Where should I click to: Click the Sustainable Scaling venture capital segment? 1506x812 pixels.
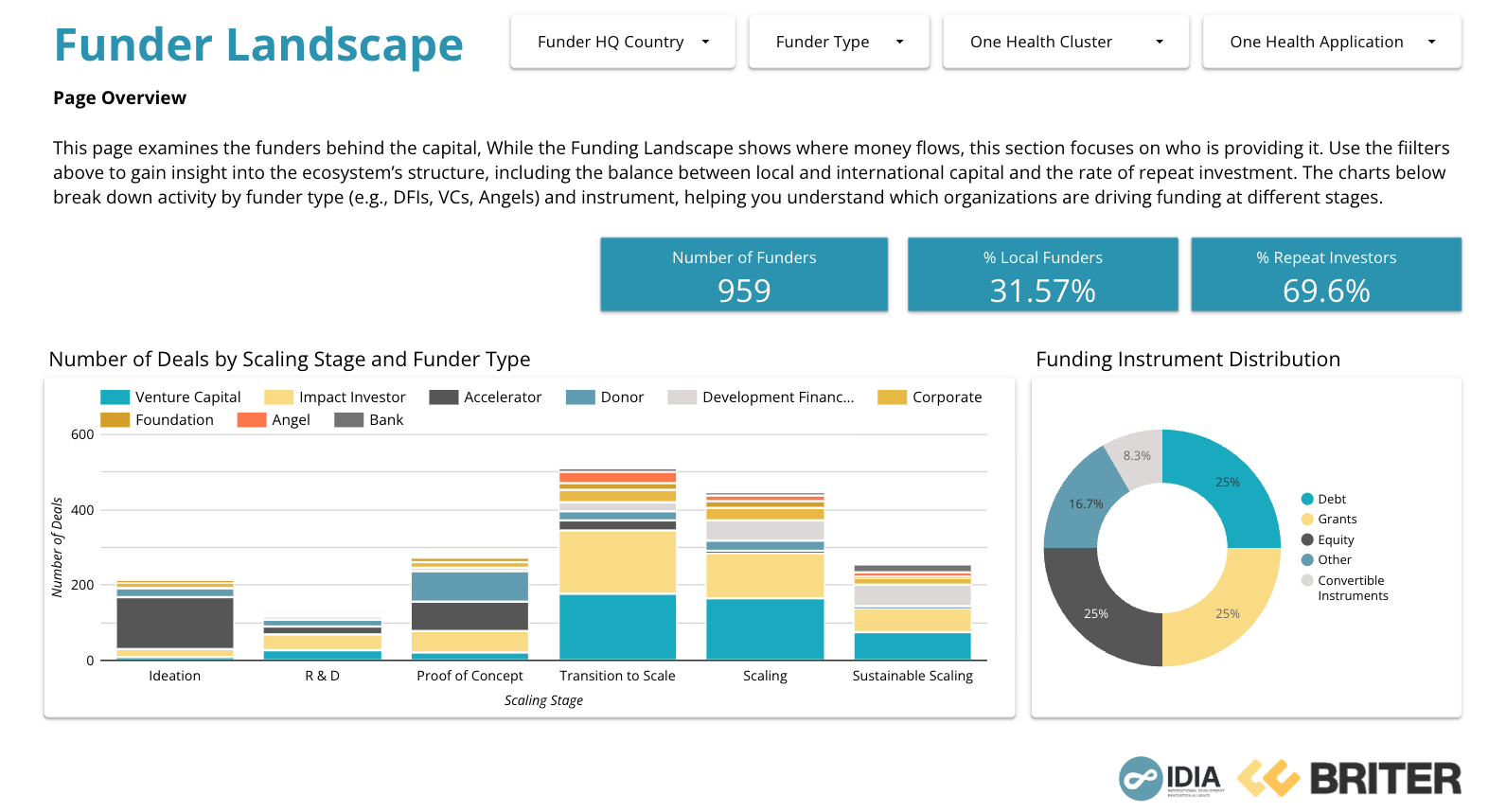912,646
